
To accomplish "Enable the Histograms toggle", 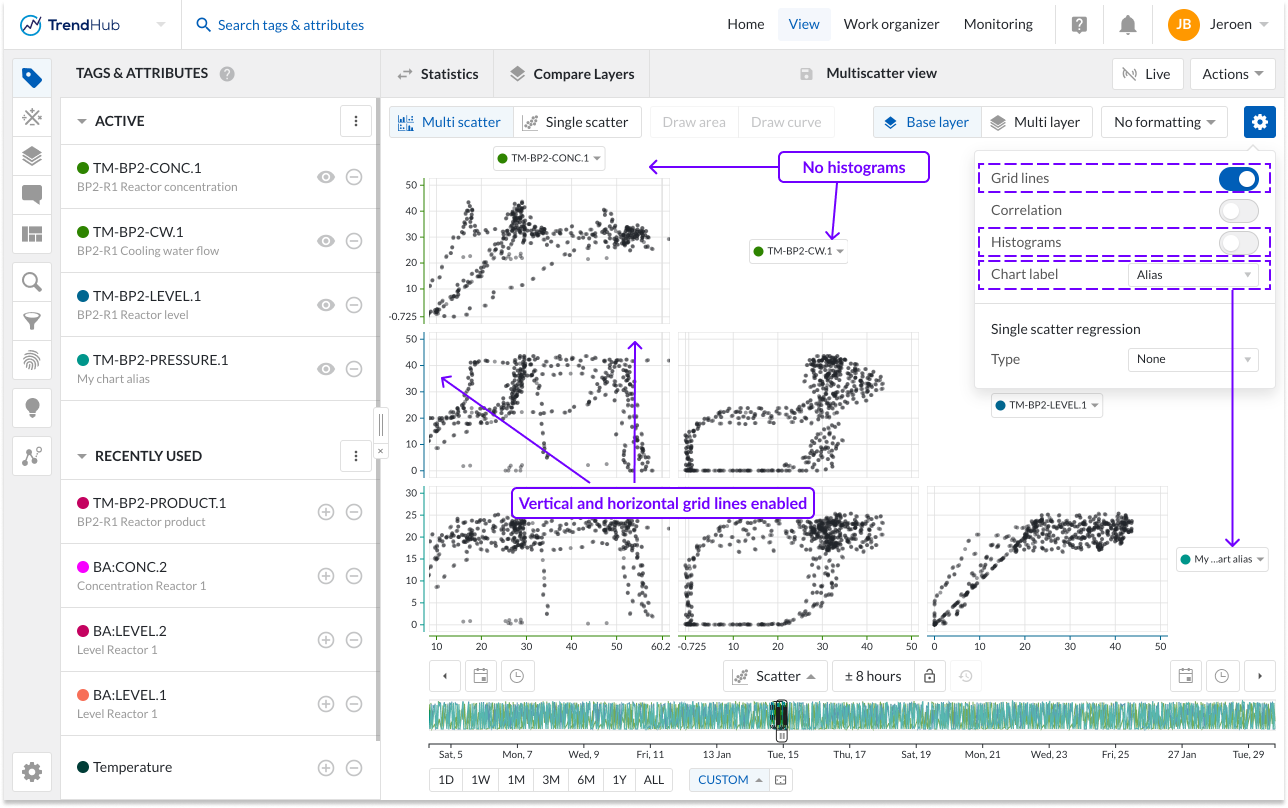I will (1238, 242).
